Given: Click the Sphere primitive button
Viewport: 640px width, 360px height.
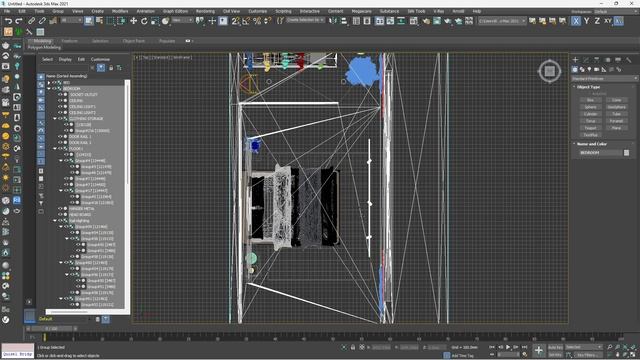Looking at the screenshot, I should [x=590, y=107].
